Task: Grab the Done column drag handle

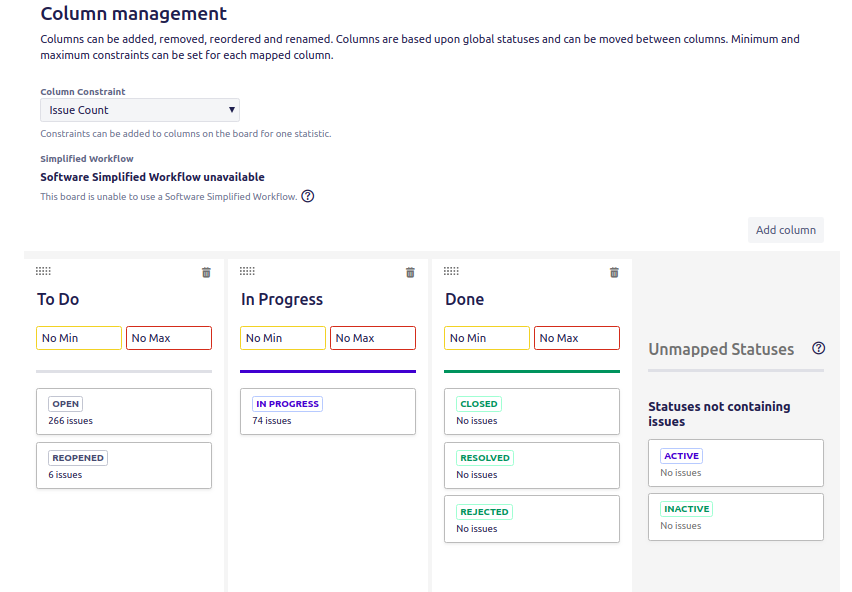Action: (451, 271)
